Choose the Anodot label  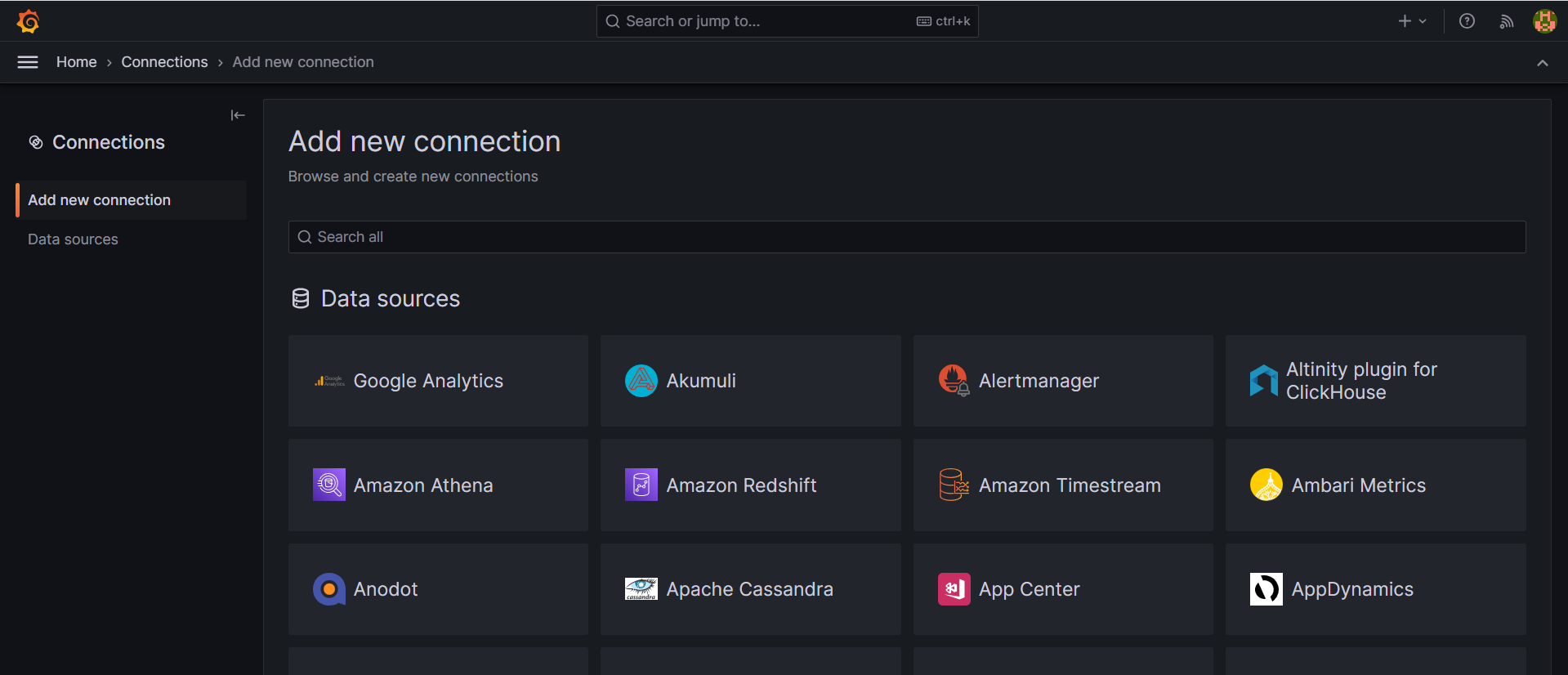(x=386, y=589)
